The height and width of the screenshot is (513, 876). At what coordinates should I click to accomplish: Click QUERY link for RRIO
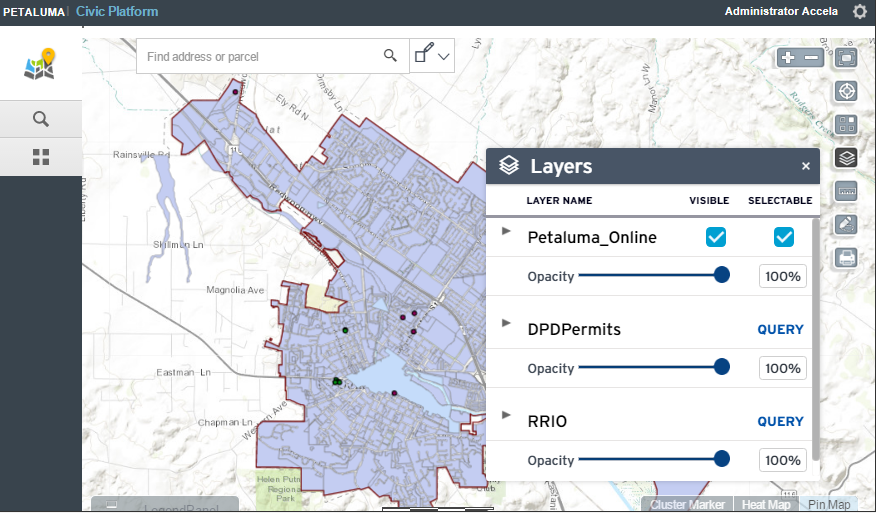[x=780, y=421]
